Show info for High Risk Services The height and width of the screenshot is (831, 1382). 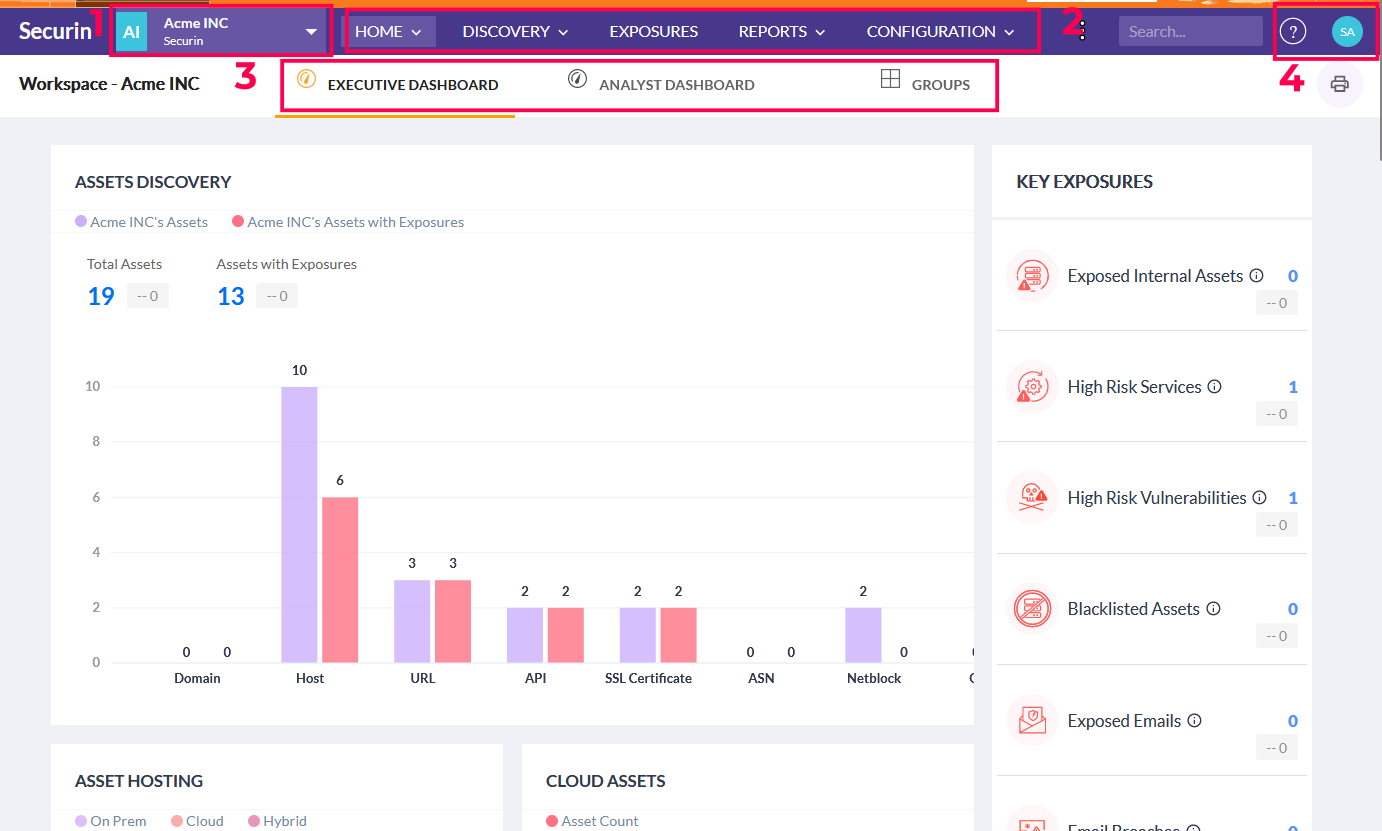click(x=1215, y=387)
